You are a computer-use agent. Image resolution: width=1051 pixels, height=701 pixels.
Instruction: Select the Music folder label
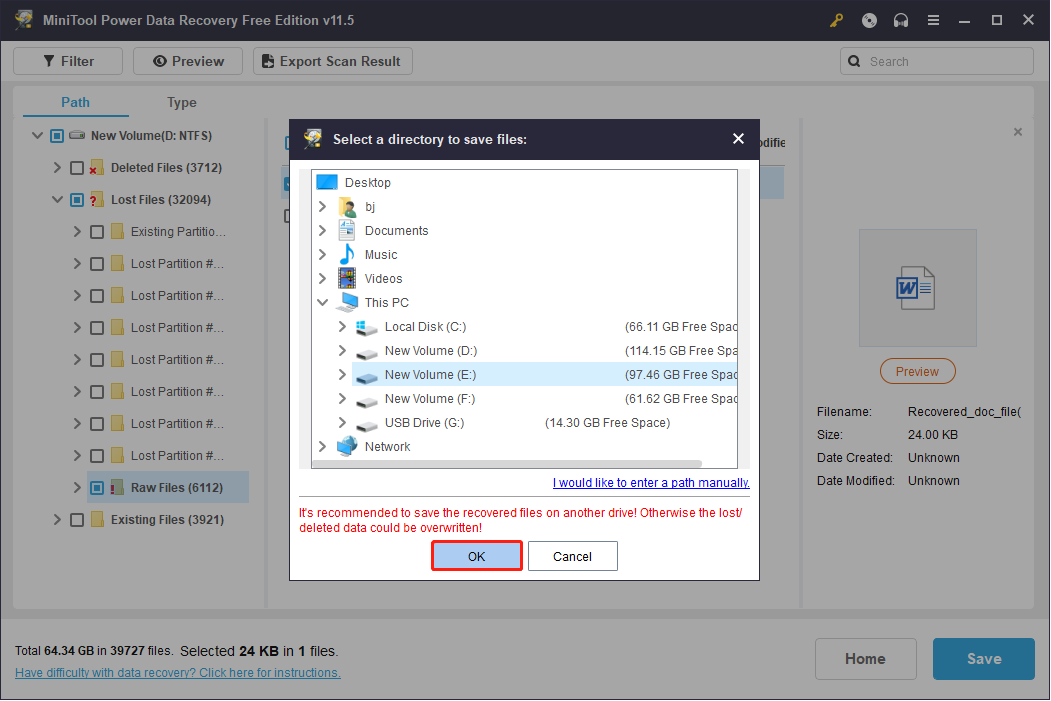pos(381,255)
